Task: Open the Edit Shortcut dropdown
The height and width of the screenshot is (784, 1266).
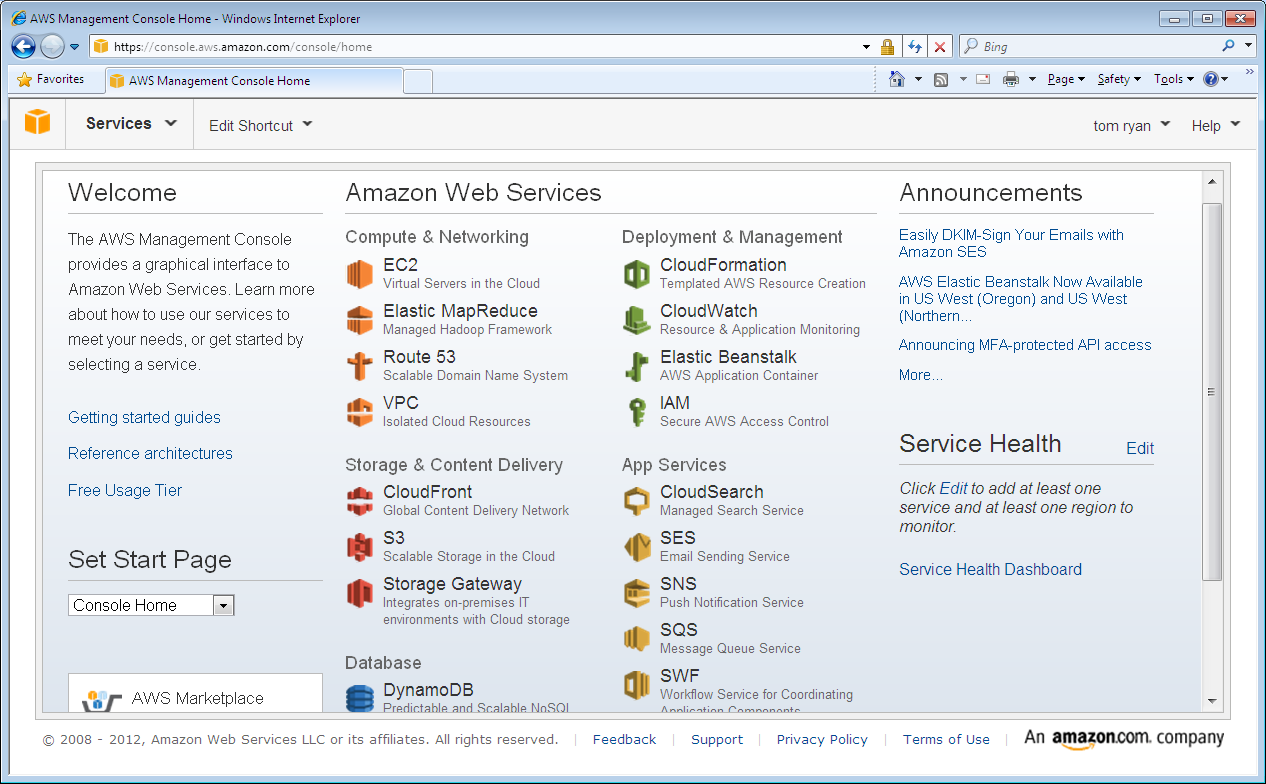Action: tap(261, 125)
